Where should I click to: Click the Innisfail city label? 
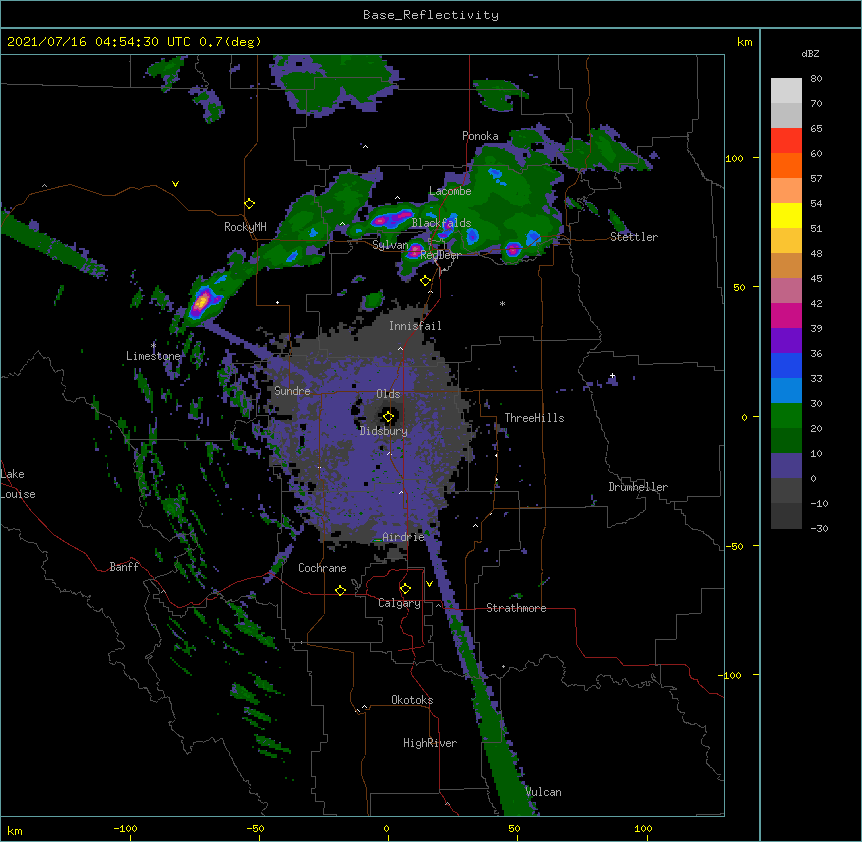click(415, 326)
